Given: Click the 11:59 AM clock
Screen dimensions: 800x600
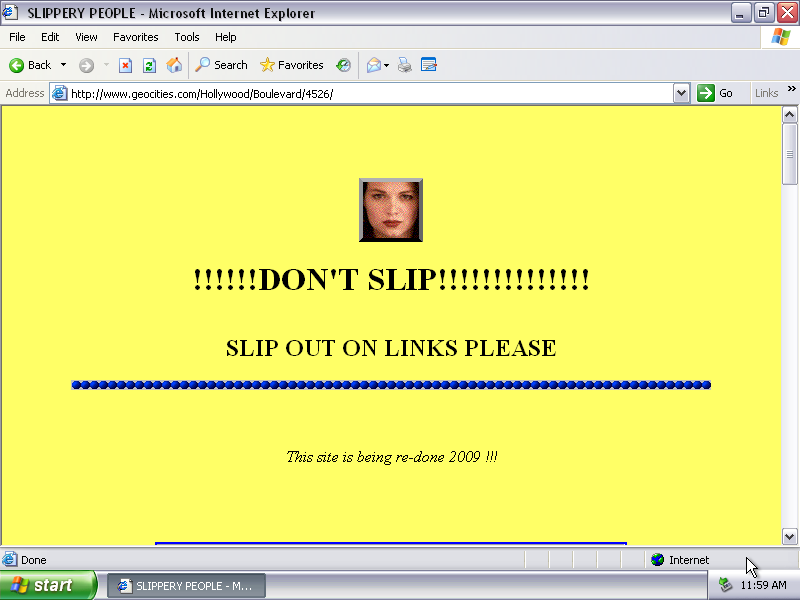Looking at the screenshot, I should 763,585.
